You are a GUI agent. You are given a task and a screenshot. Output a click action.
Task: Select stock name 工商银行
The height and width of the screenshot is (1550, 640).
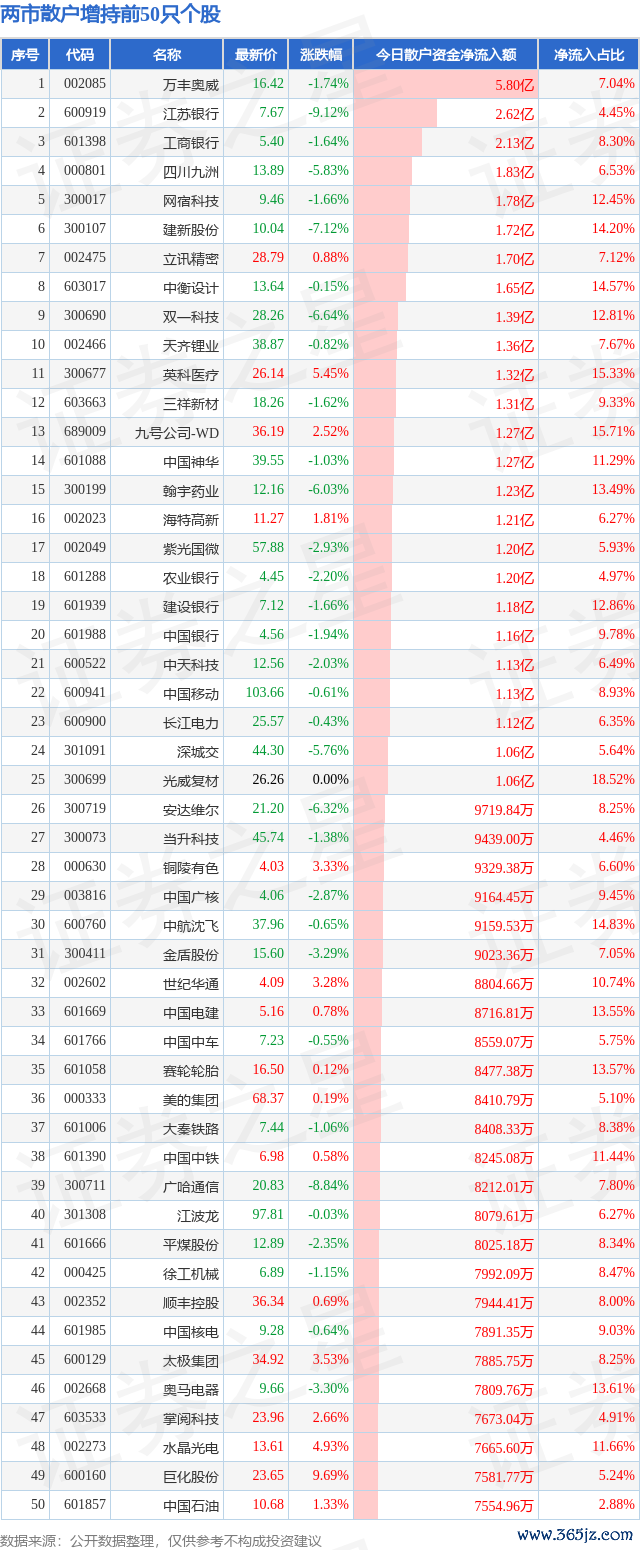click(x=190, y=142)
